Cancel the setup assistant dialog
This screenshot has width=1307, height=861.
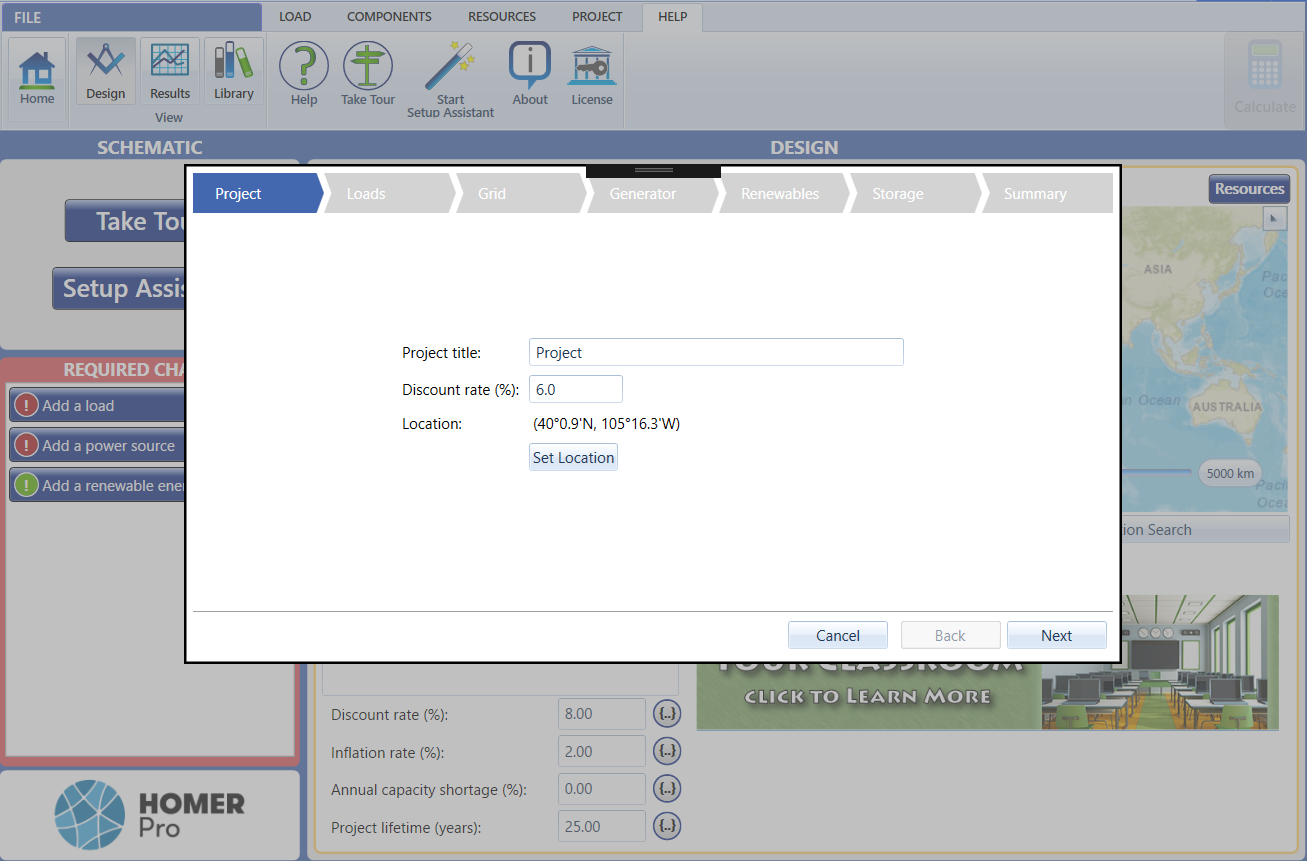coord(837,636)
